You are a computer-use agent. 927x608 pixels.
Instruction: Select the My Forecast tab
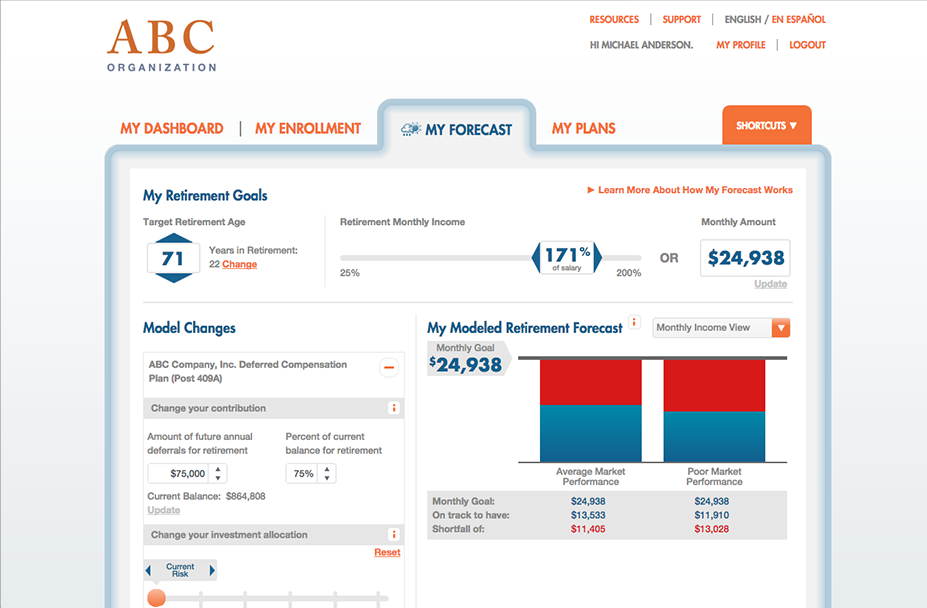456,130
